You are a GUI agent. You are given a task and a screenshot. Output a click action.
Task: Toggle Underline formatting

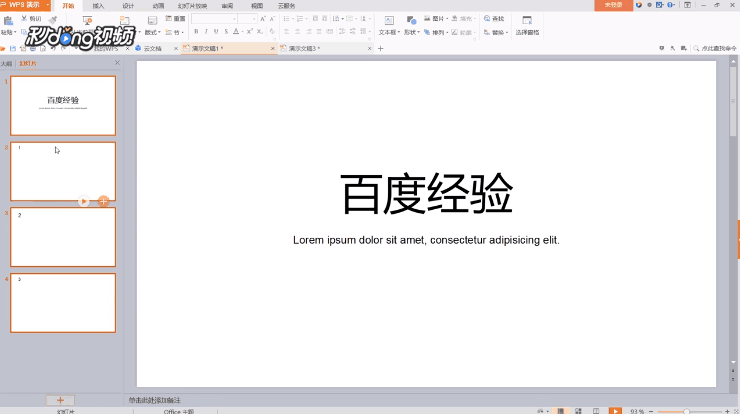[x=216, y=32]
